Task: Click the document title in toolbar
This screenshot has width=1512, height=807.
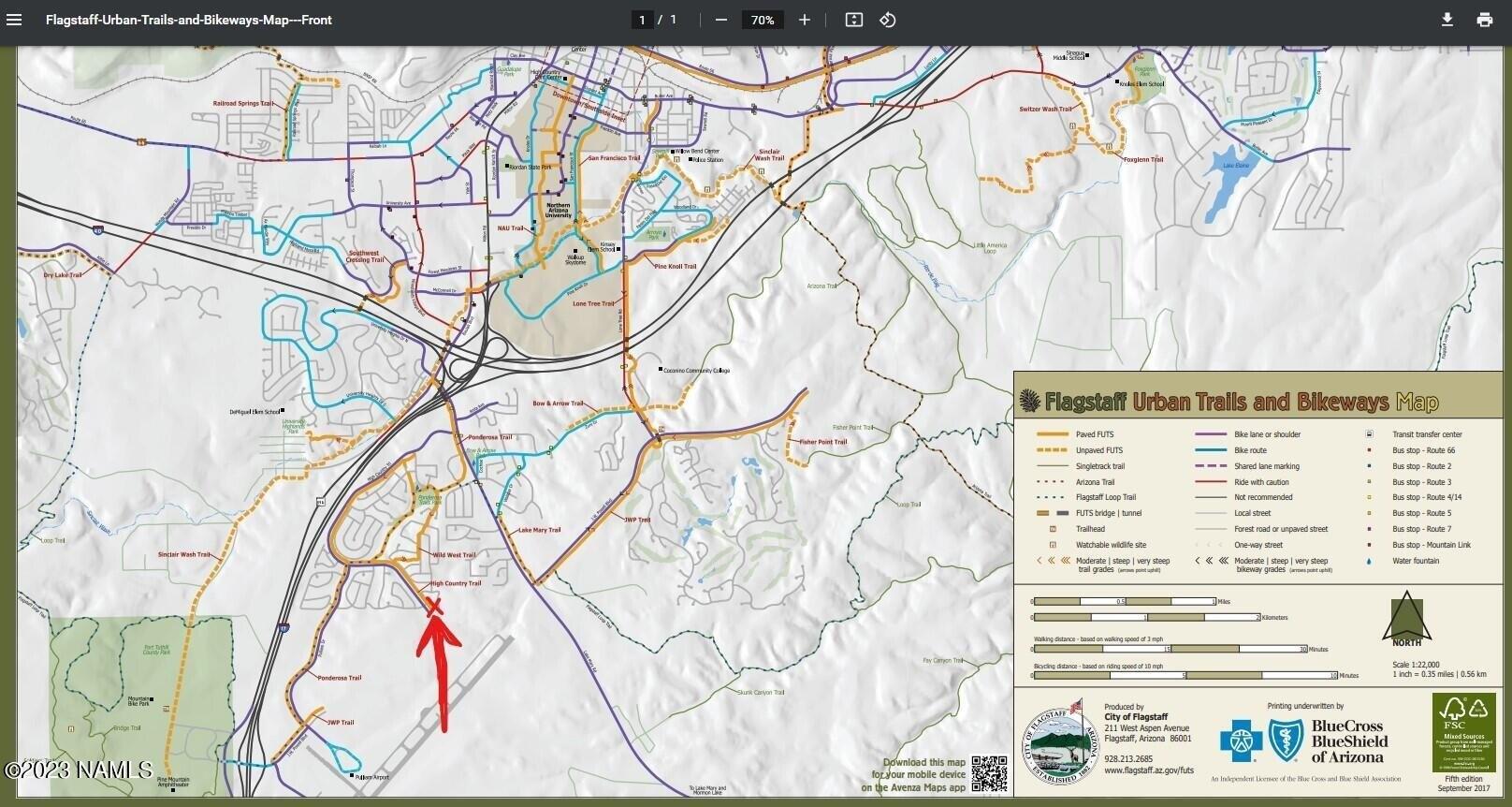Action: click(x=188, y=20)
